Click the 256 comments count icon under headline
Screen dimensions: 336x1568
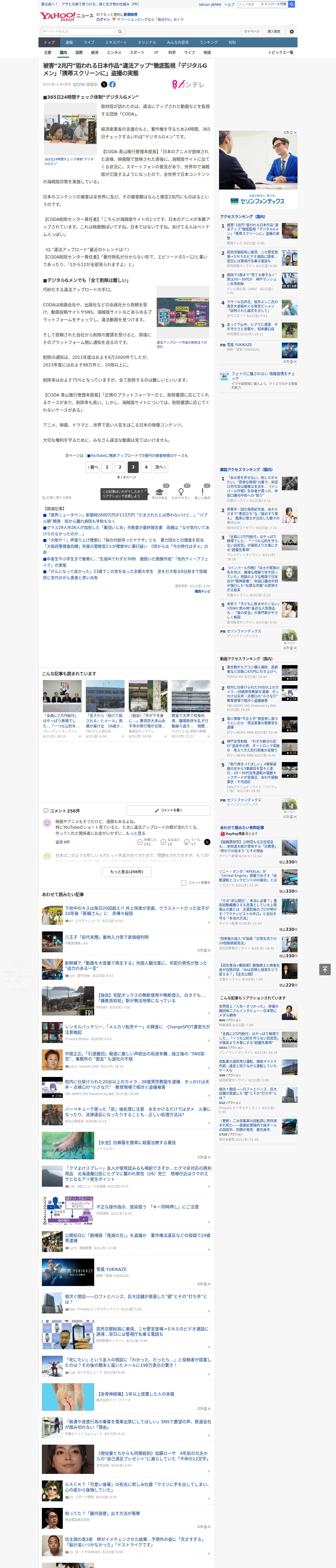[x=80, y=85]
